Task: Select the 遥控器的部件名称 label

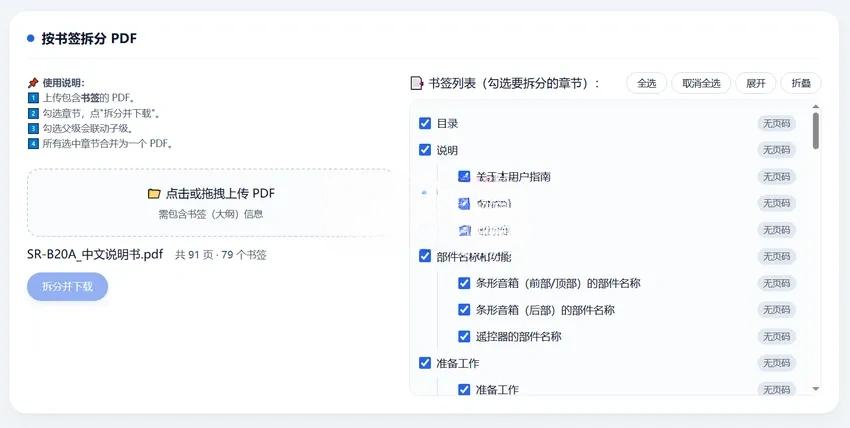Action: pos(518,336)
